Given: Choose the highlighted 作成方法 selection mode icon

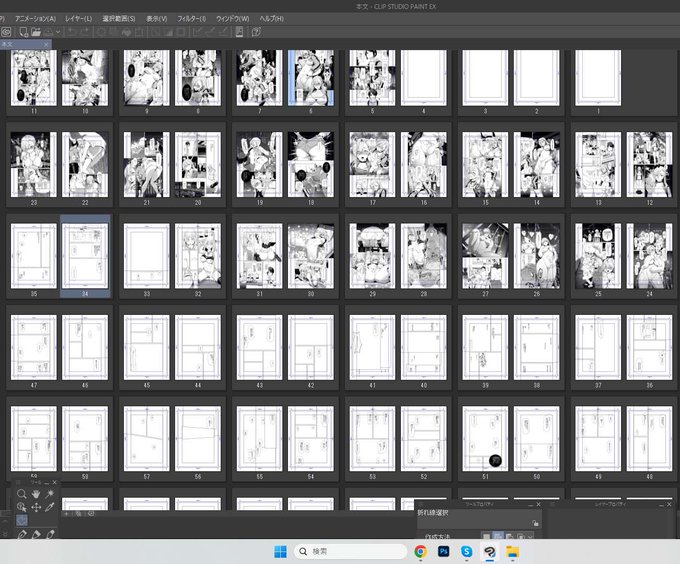Looking at the screenshot, I should [498, 536].
